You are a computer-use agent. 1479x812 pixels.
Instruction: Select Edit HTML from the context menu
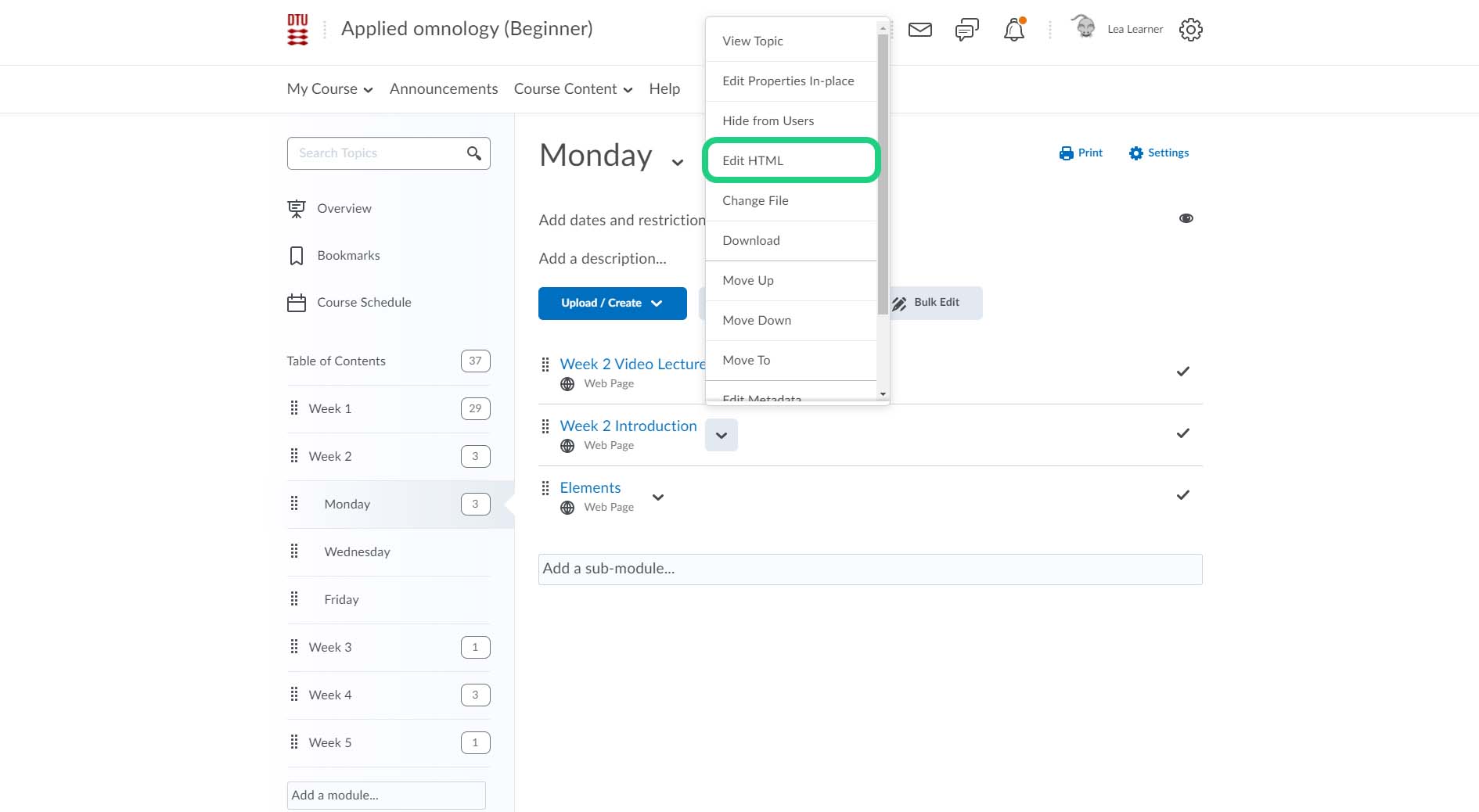coord(790,160)
